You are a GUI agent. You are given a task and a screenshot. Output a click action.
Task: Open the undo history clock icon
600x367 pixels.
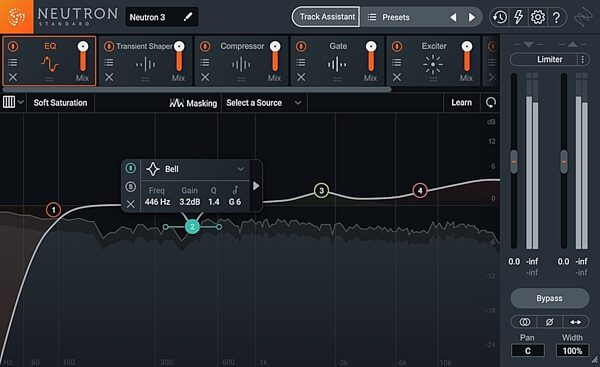pyautogui.click(x=500, y=17)
